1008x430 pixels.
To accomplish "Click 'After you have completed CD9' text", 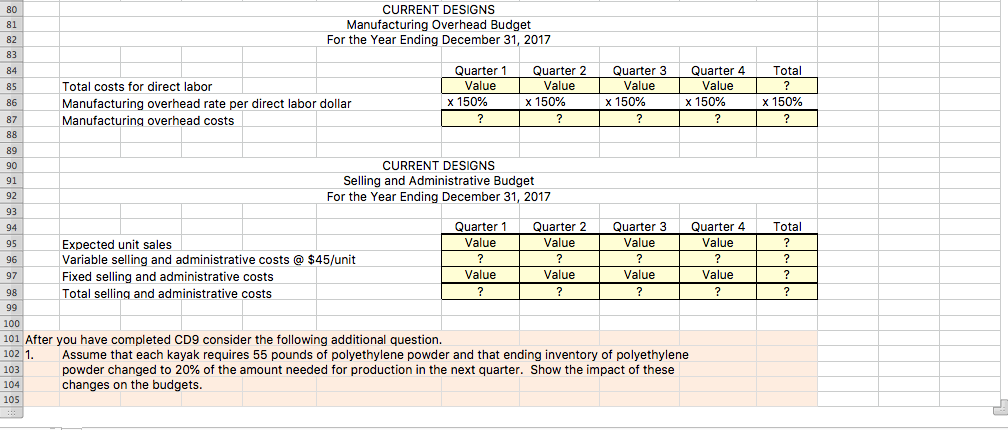I will tap(233, 339).
